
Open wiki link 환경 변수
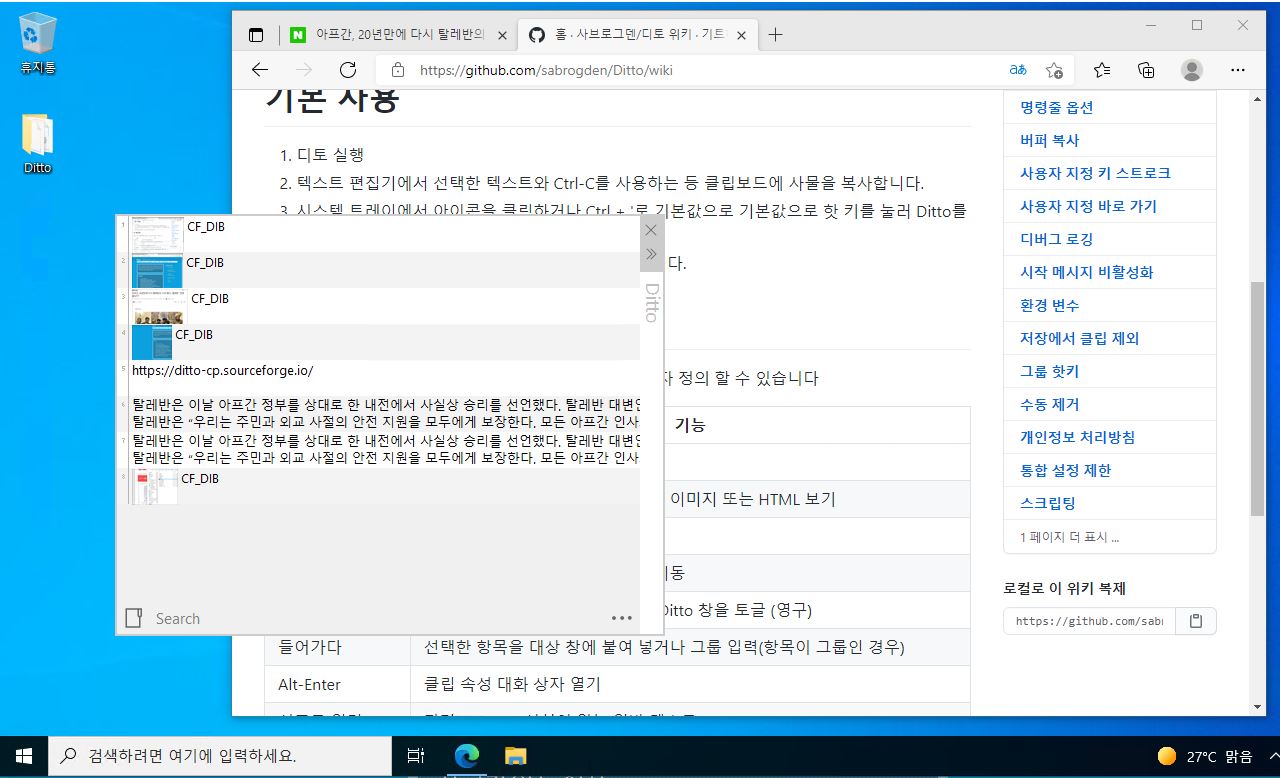click(1049, 305)
